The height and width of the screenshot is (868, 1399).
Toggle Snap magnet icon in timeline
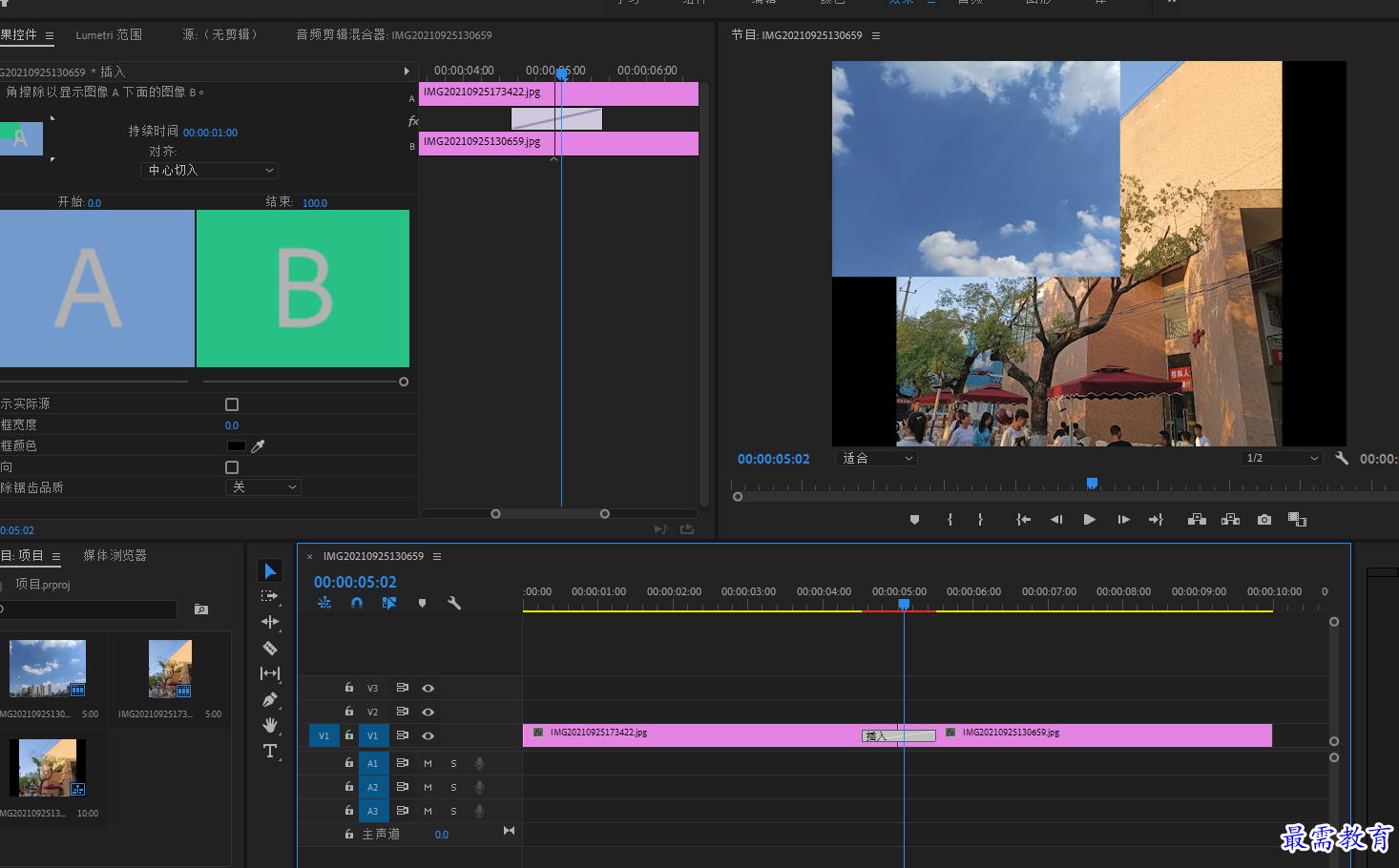(x=357, y=603)
